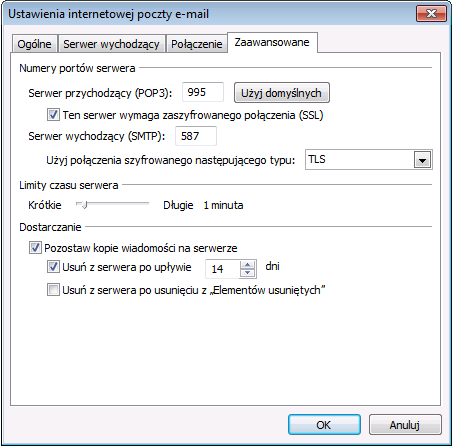Cancel changes with the Anuluj button
454x448 pixels.
[405, 425]
